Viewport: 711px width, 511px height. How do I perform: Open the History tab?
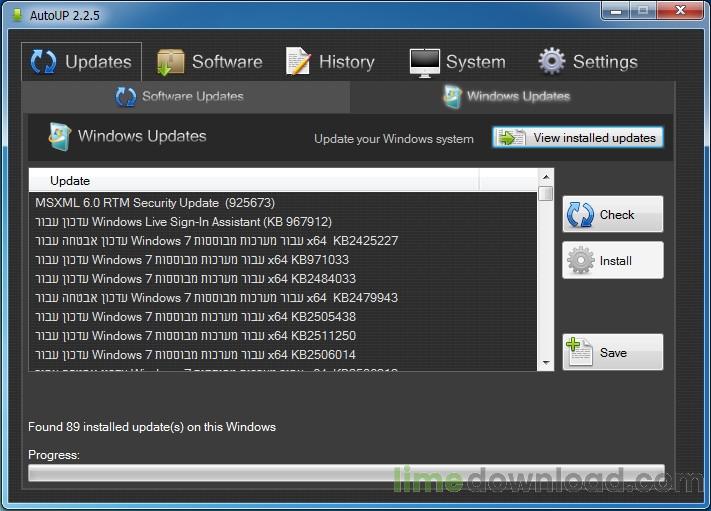tap(330, 62)
